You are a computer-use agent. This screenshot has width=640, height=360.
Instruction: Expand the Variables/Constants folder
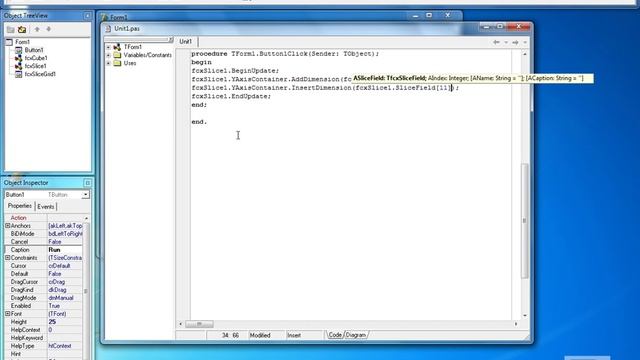[x=109, y=55]
